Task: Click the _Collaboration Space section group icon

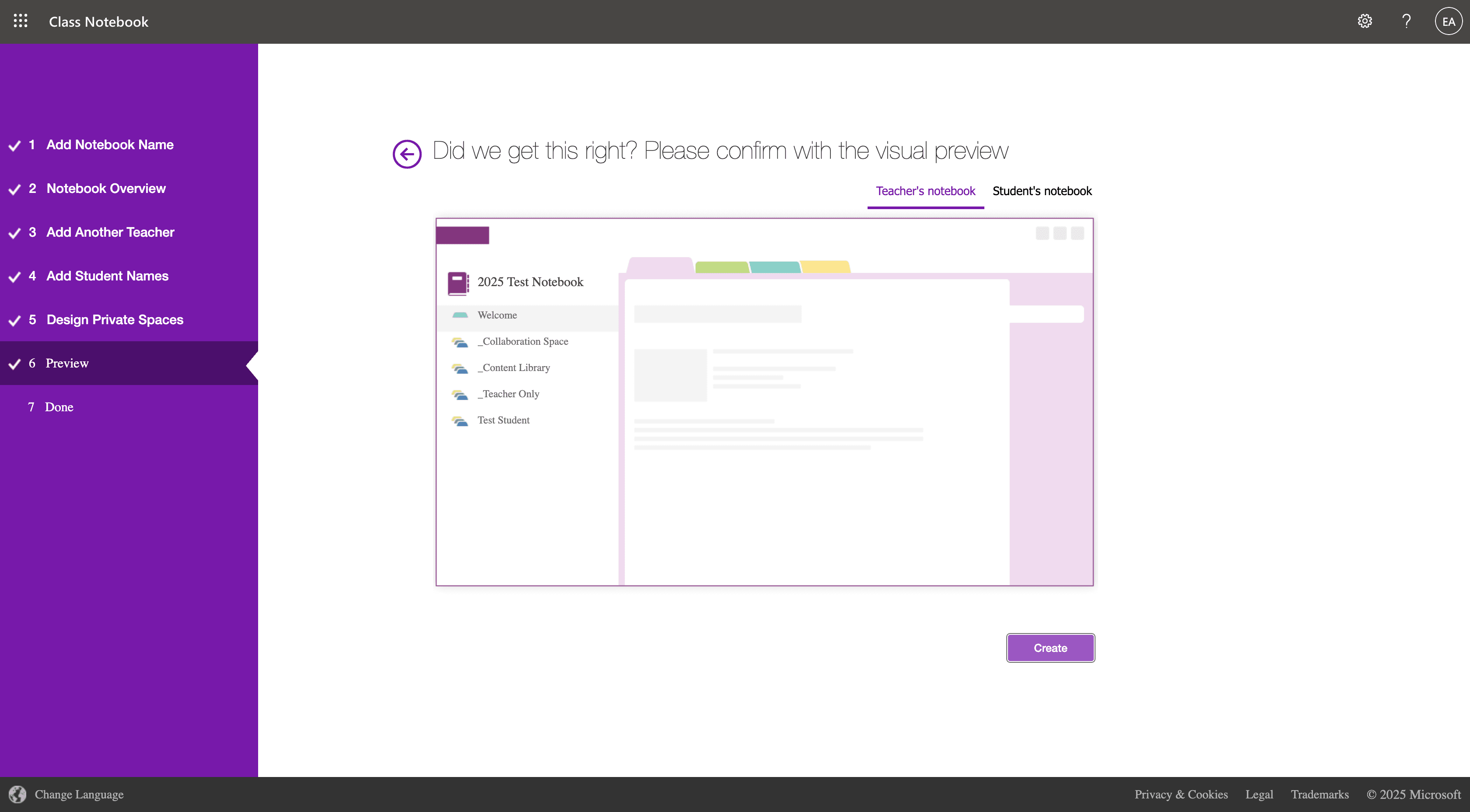Action: [460, 342]
